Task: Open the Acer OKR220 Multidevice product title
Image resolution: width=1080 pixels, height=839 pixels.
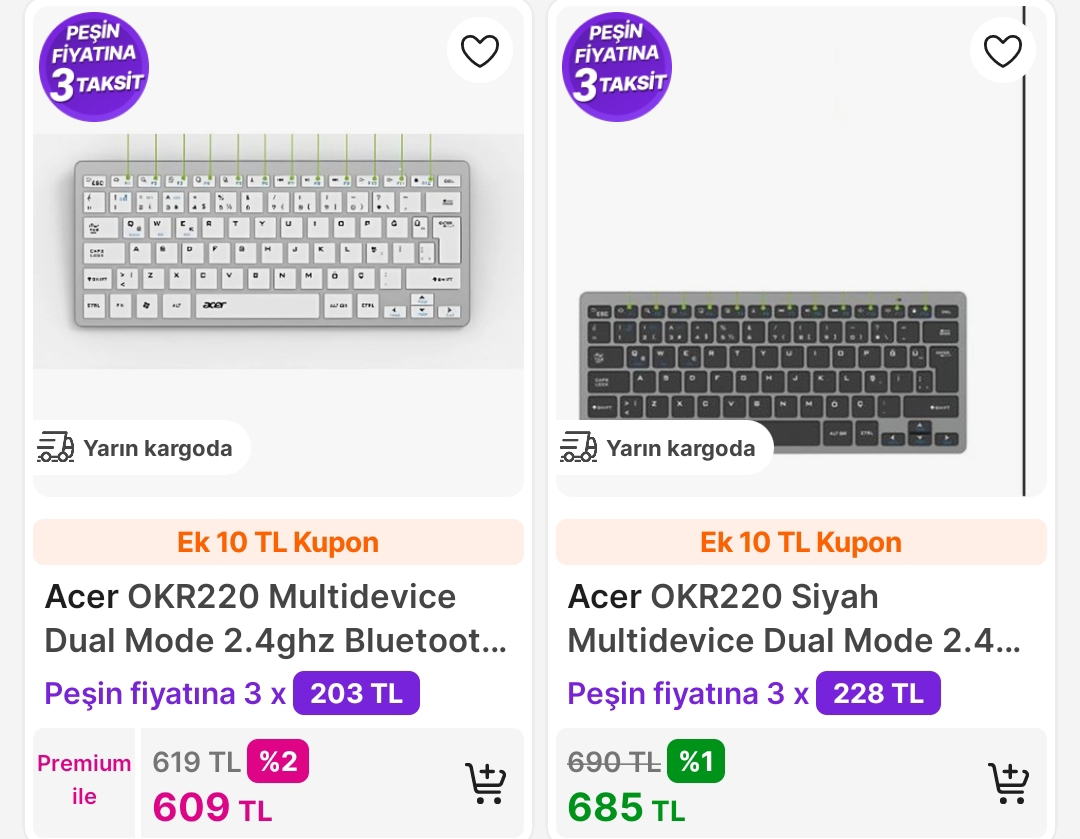Action: point(275,618)
